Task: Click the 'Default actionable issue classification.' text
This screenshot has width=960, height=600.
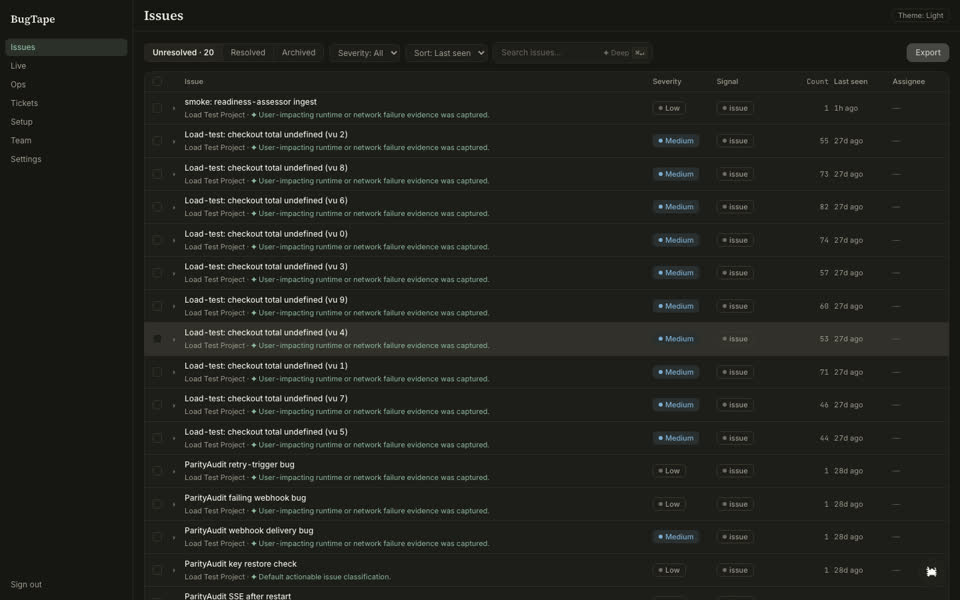Action: (x=324, y=577)
